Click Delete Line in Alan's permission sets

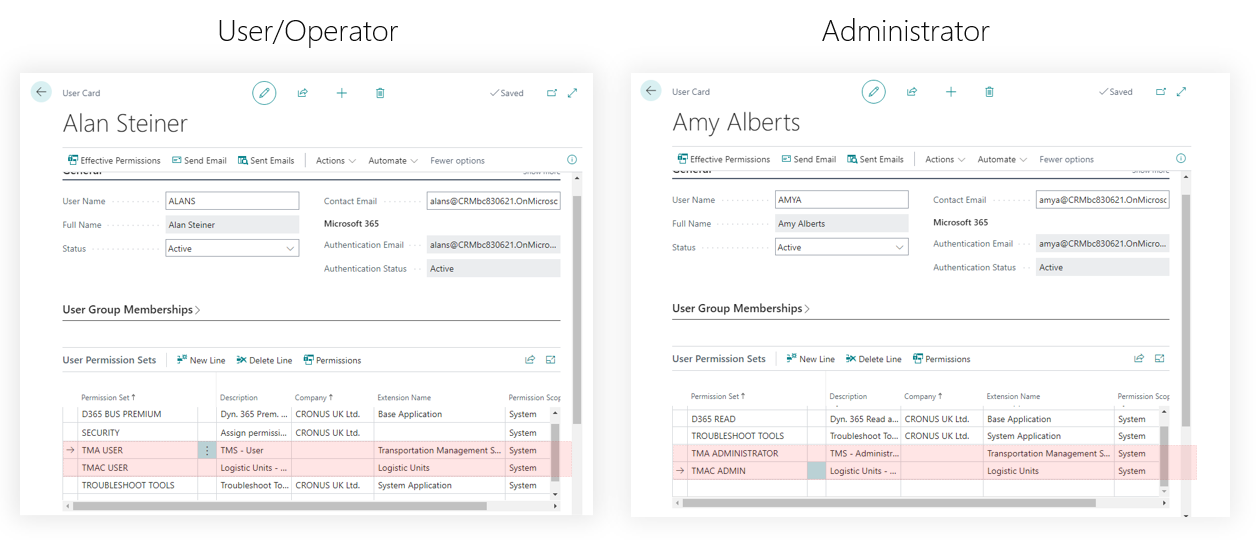tap(264, 360)
